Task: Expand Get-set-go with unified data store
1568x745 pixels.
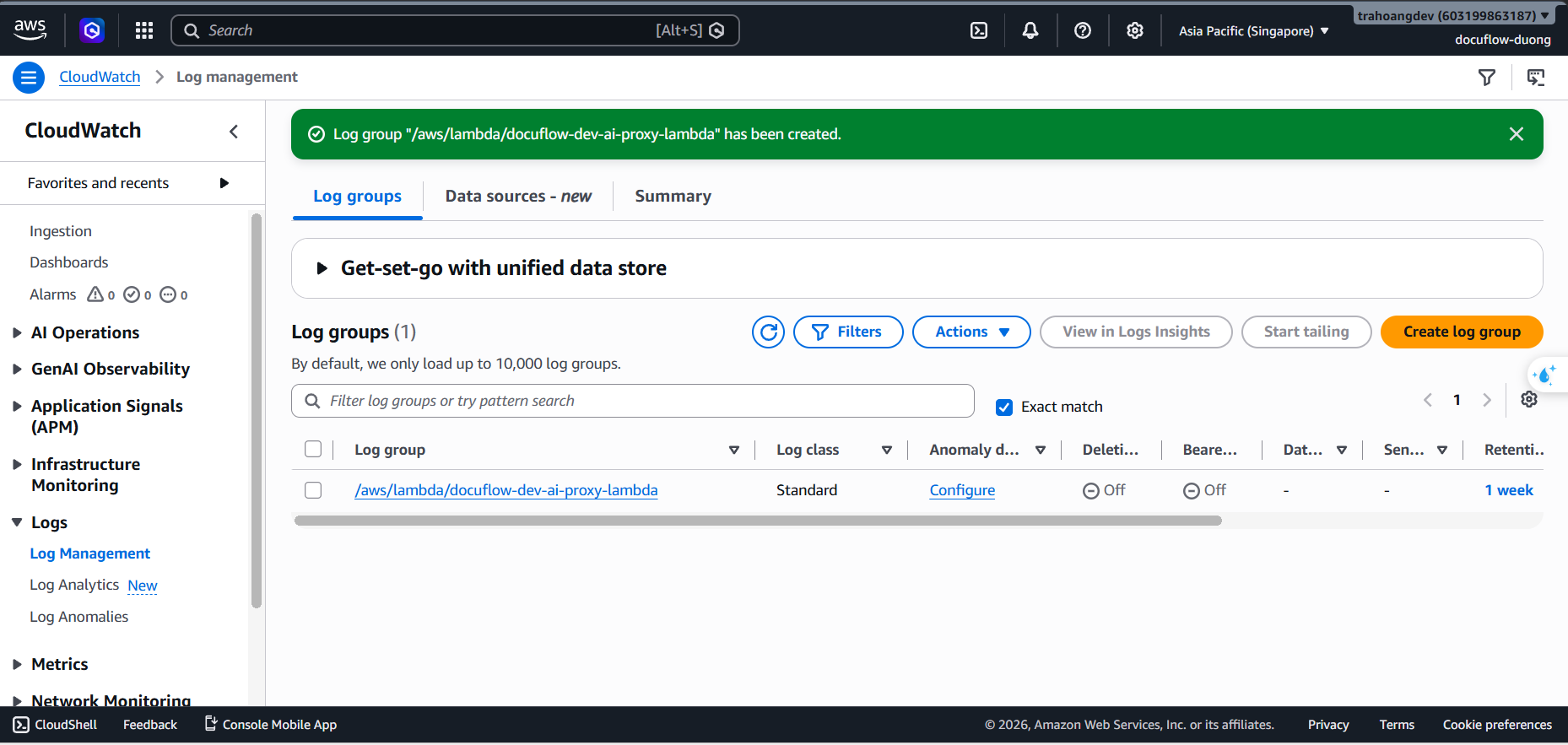Action: [x=322, y=268]
